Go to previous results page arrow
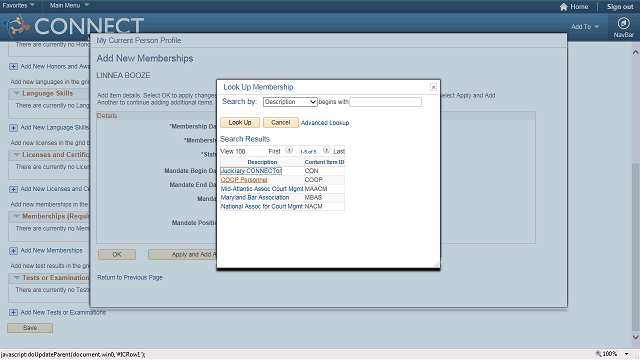The width and height of the screenshot is (640, 360). tap(289, 150)
